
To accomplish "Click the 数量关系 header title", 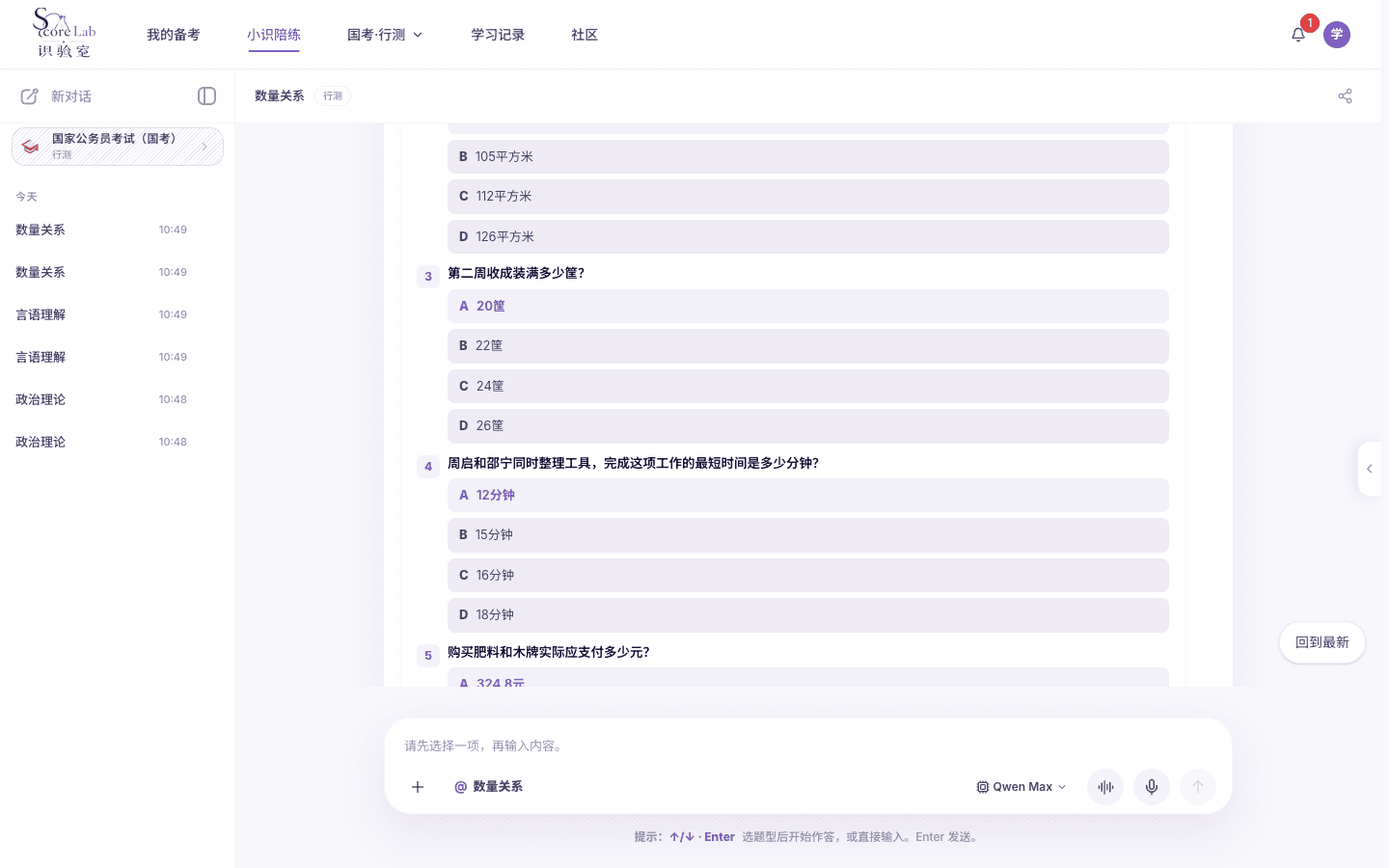I will point(280,95).
